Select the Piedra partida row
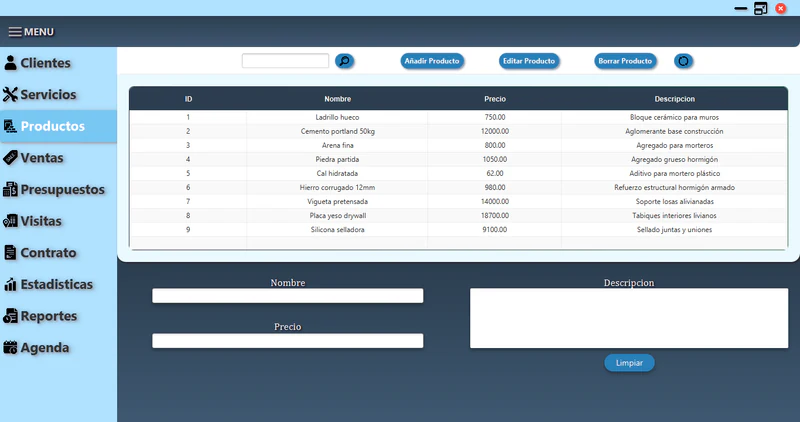This screenshot has height=422, width=800. coord(458,159)
